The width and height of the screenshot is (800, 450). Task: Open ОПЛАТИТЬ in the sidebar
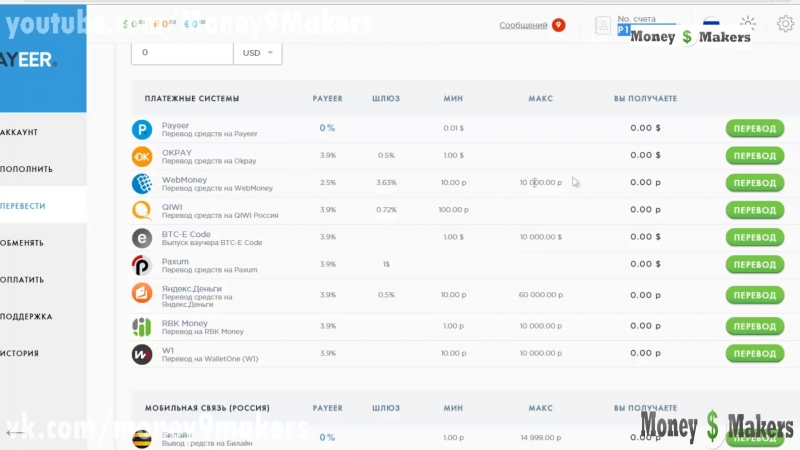pyautogui.click(x=22, y=280)
